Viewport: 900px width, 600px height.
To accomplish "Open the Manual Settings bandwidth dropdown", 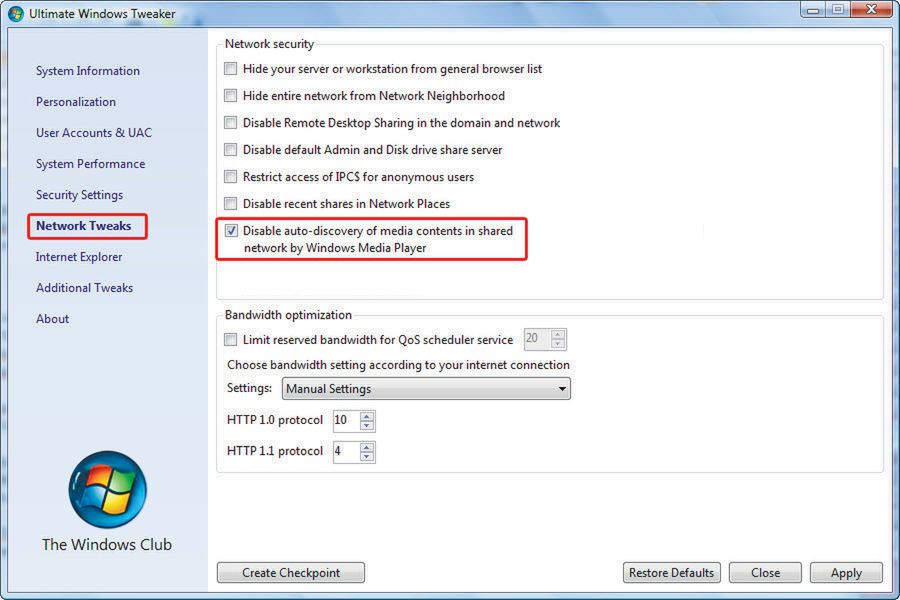I will 426,389.
